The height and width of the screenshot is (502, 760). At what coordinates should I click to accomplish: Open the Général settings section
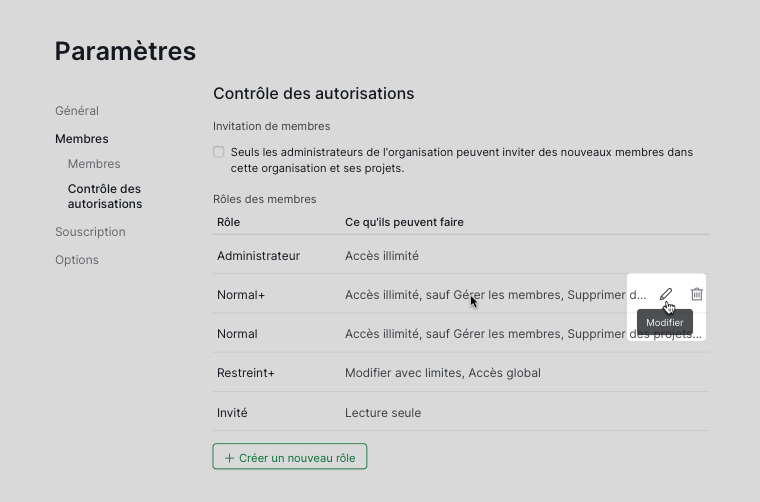tap(77, 111)
